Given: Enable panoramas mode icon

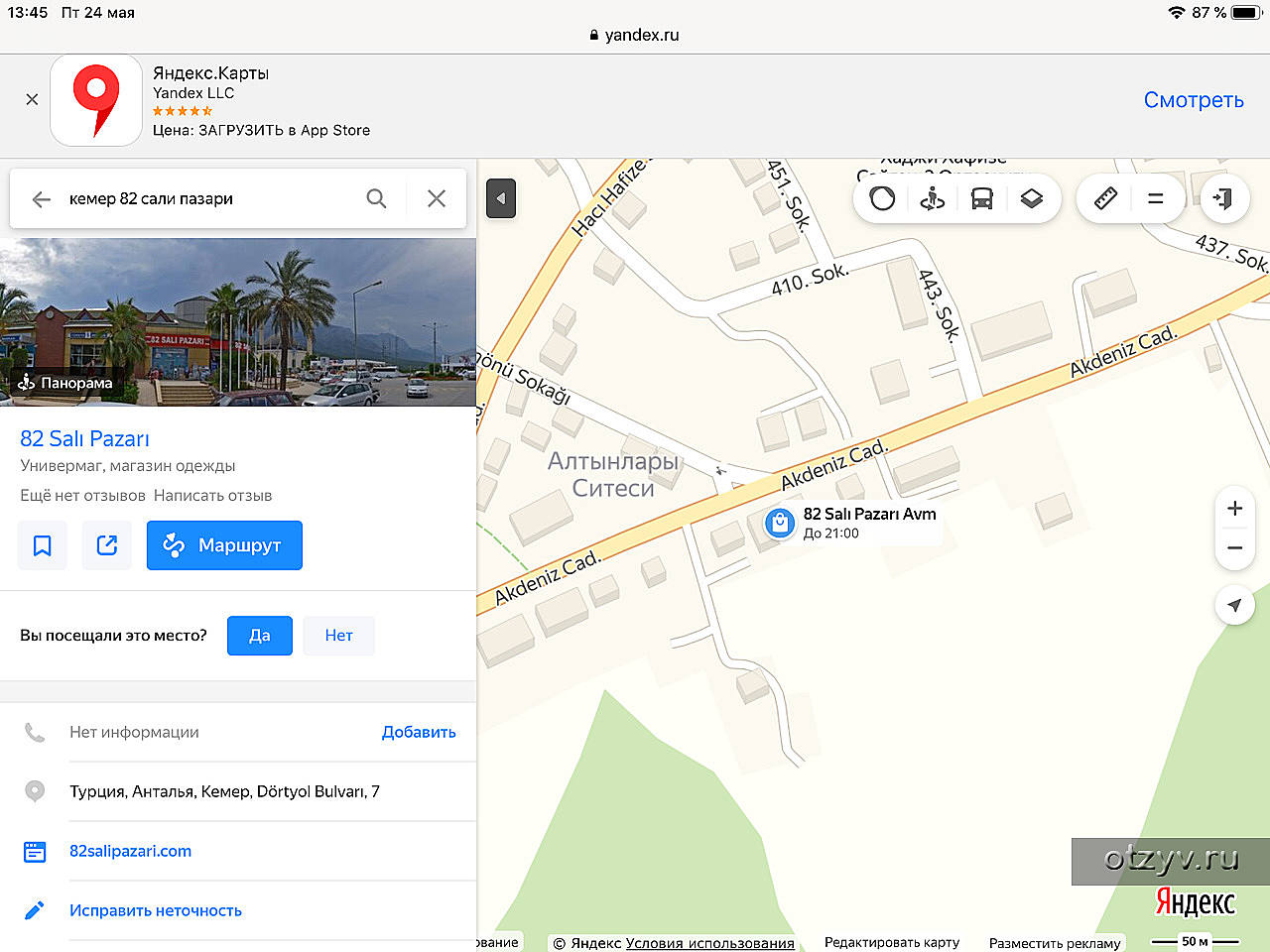Looking at the screenshot, I should [933, 199].
